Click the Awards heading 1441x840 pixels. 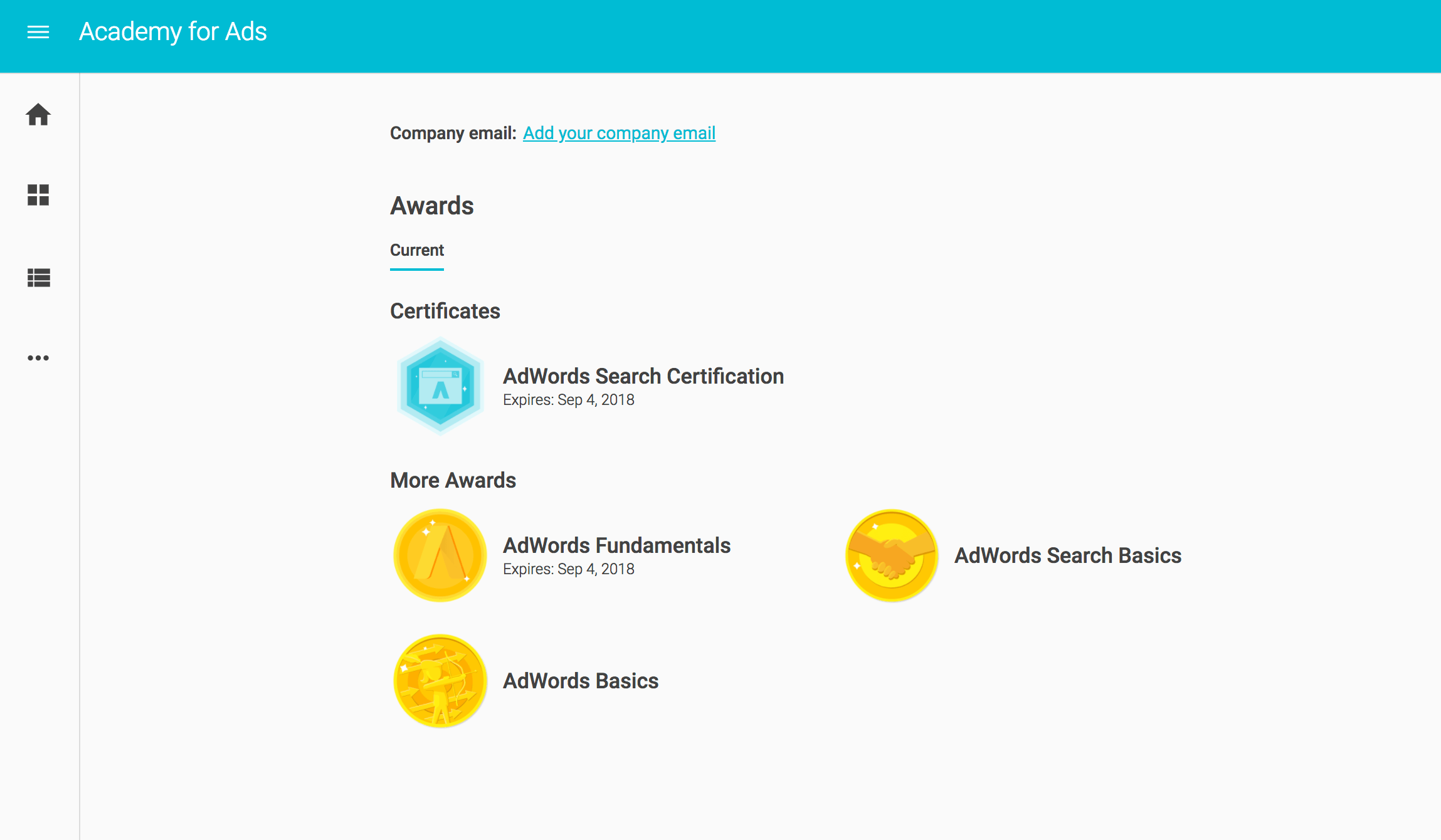pos(432,206)
